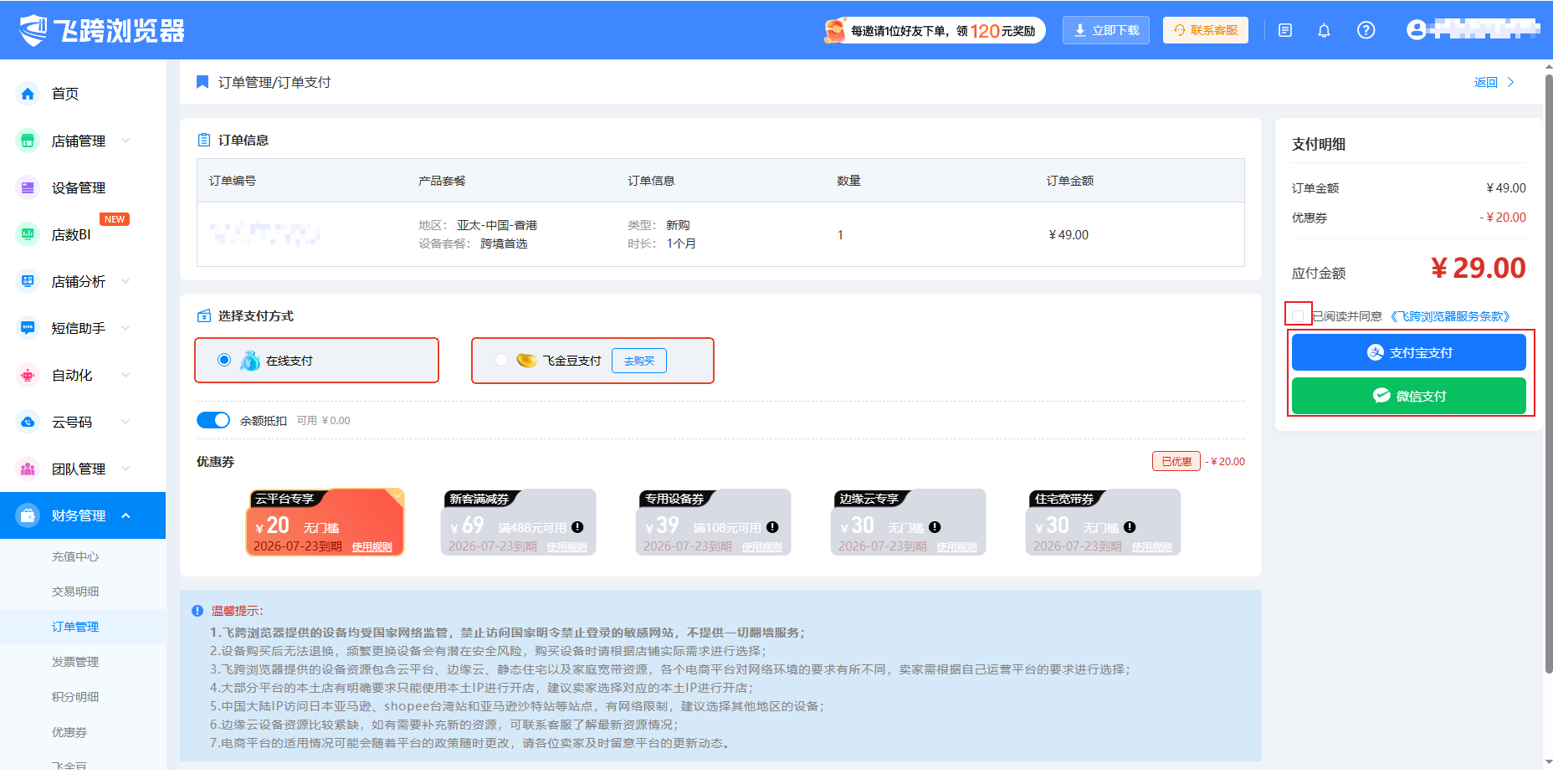Click the 飞跨浏览器 logo icon
The width and height of the screenshot is (1553, 784).
pyautogui.click(x=33, y=30)
